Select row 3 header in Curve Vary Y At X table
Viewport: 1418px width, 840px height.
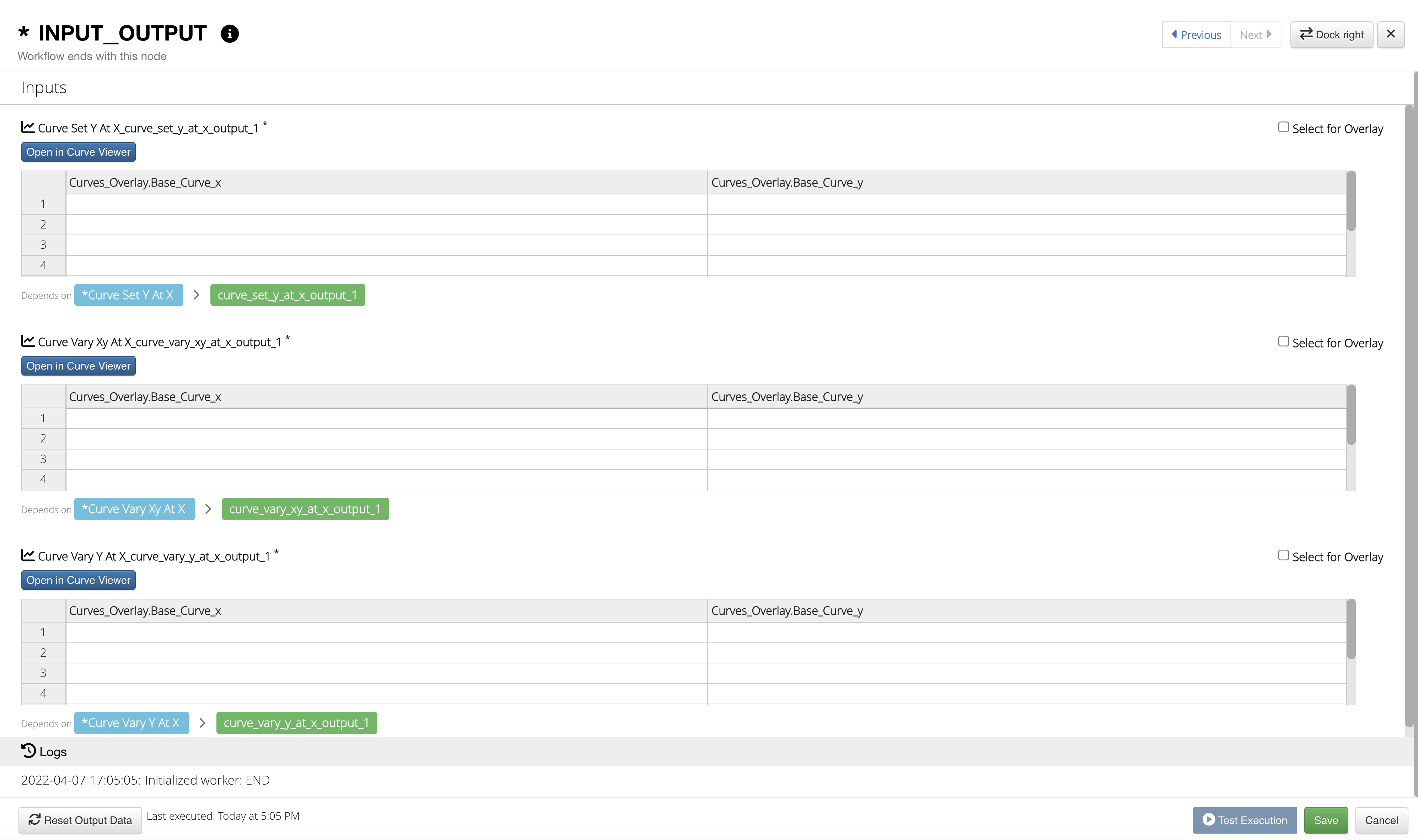point(44,673)
